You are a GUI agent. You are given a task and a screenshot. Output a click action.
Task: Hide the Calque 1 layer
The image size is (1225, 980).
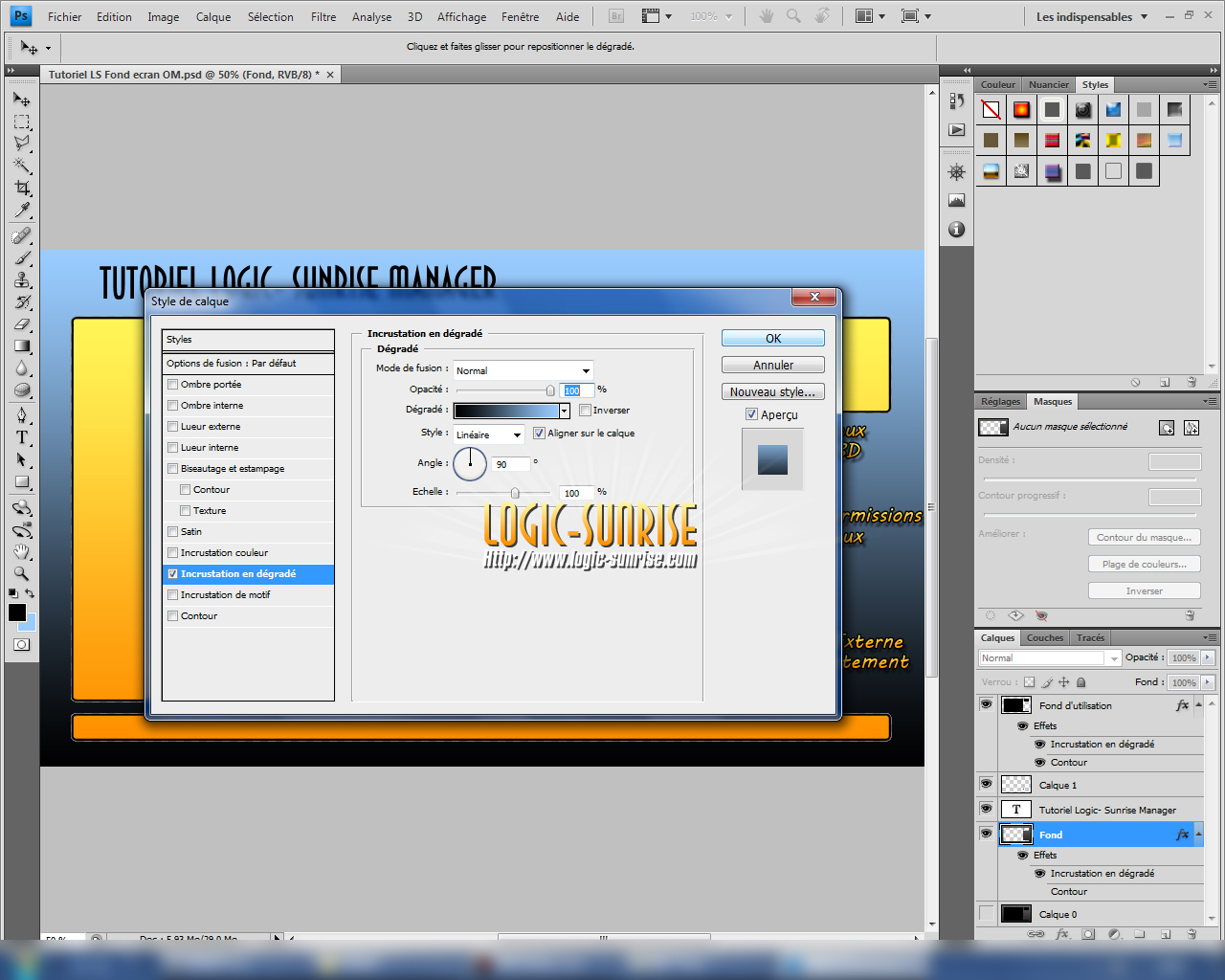pyautogui.click(x=986, y=784)
